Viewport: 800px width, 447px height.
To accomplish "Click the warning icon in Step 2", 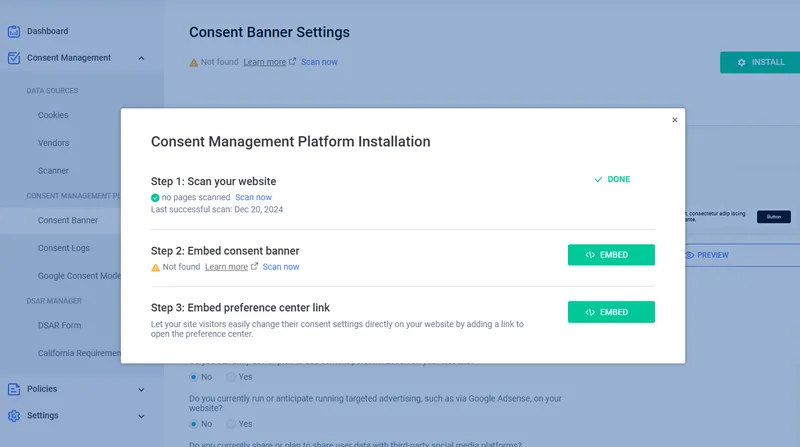I will point(155,267).
